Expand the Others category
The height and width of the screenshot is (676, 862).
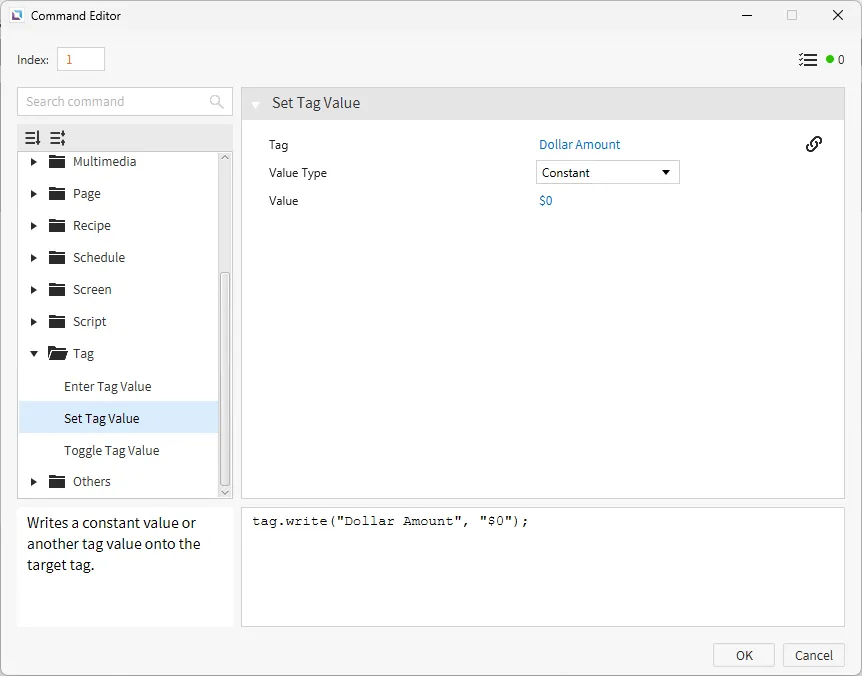click(x=34, y=482)
